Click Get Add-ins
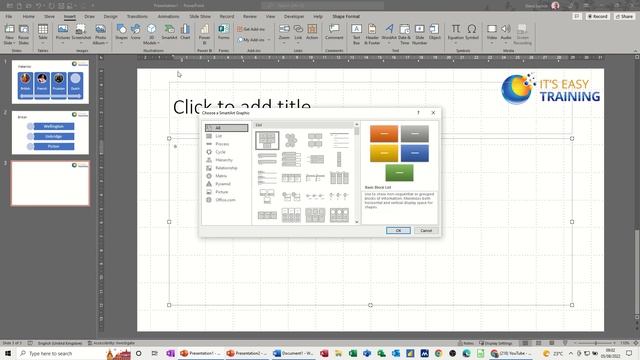This screenshot has width=640, height=360. 251,29
